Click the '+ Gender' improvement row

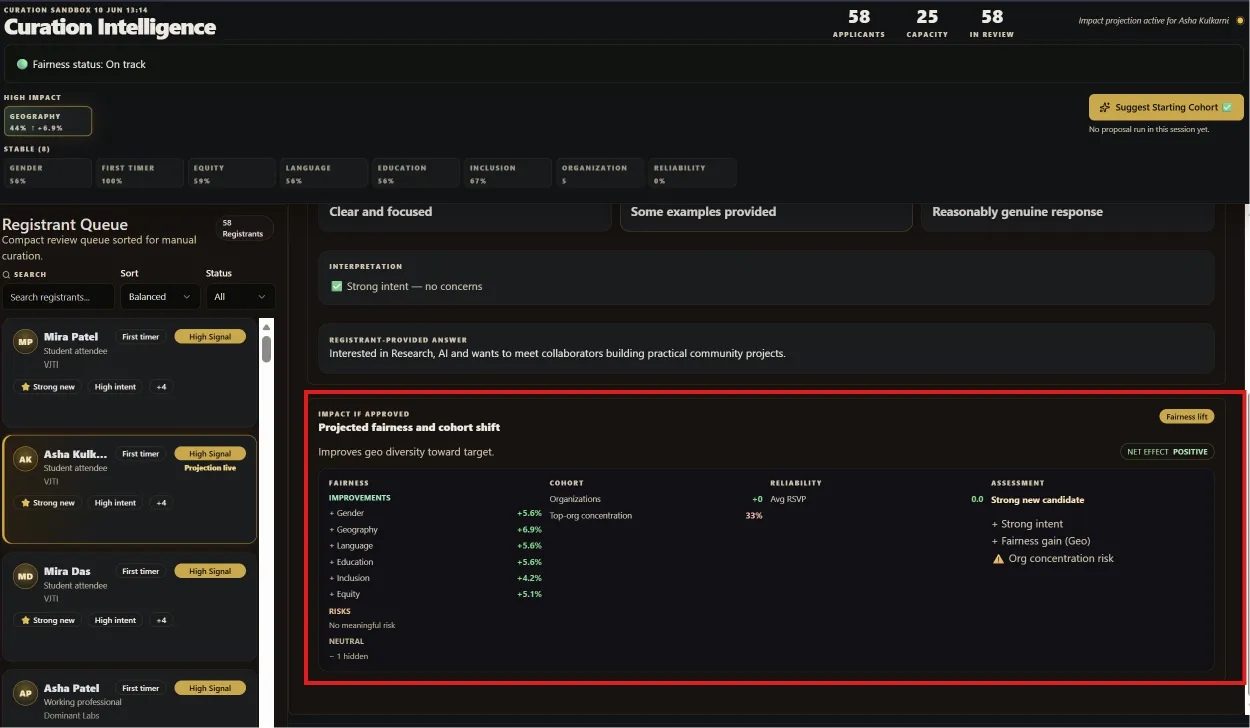point(435,513)
